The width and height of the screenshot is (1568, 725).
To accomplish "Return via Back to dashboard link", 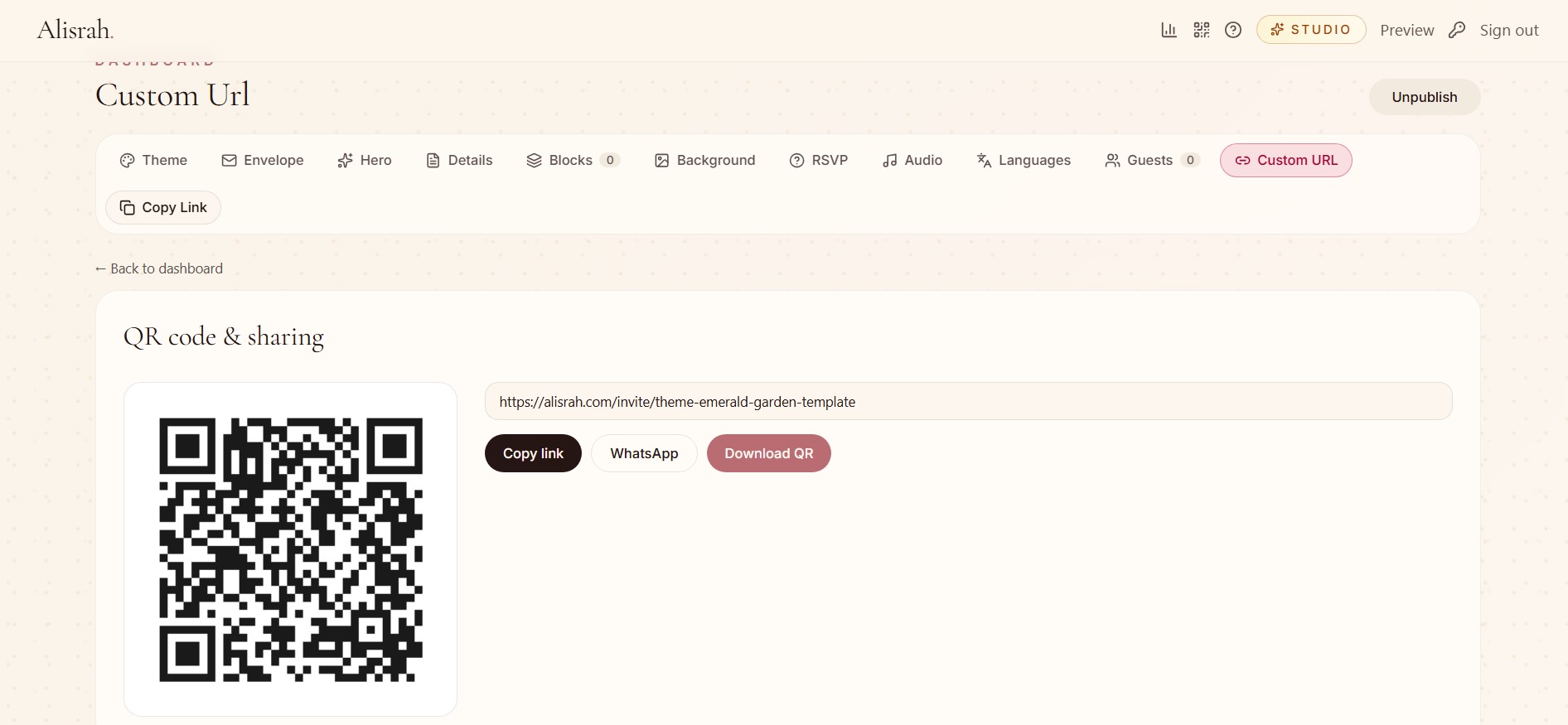I will 159,268.
